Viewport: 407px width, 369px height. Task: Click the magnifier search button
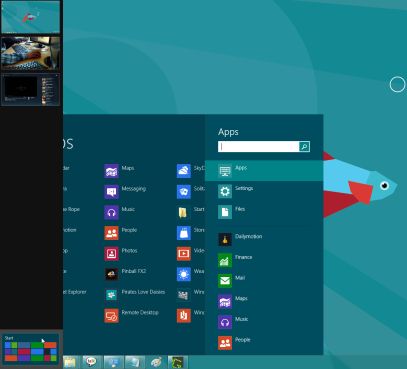[304, 147]
